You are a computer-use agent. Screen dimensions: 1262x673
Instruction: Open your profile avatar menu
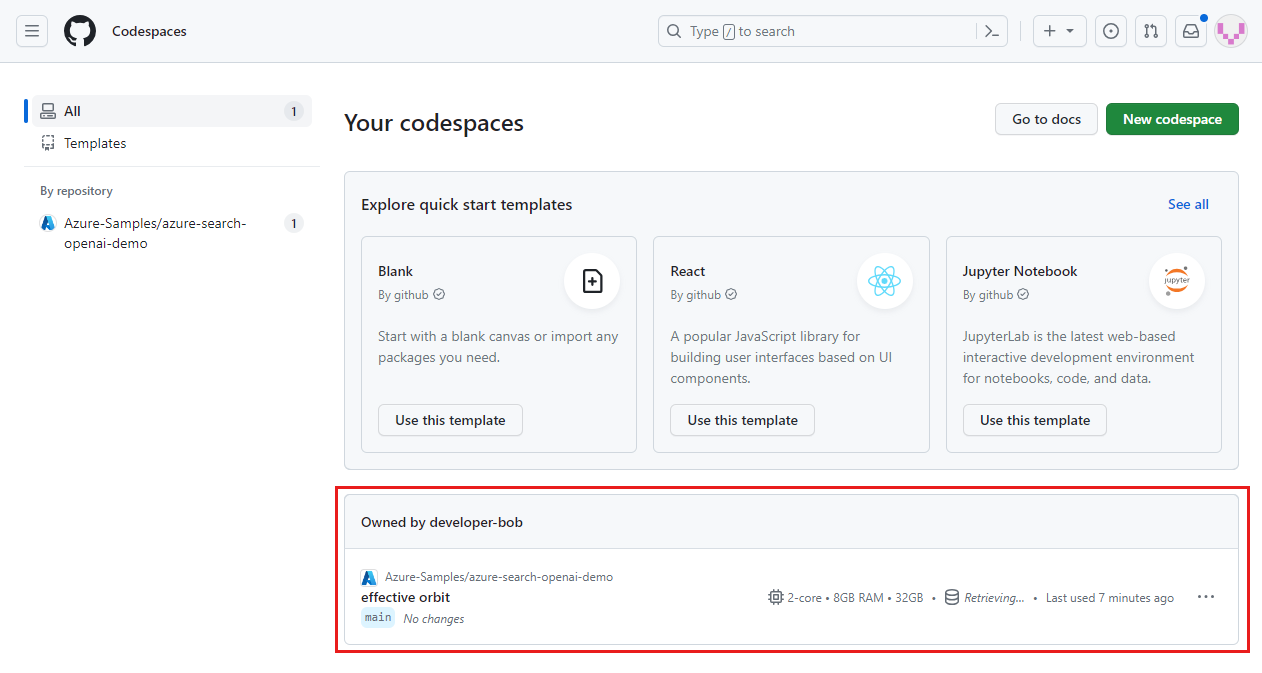(1231, 31)
